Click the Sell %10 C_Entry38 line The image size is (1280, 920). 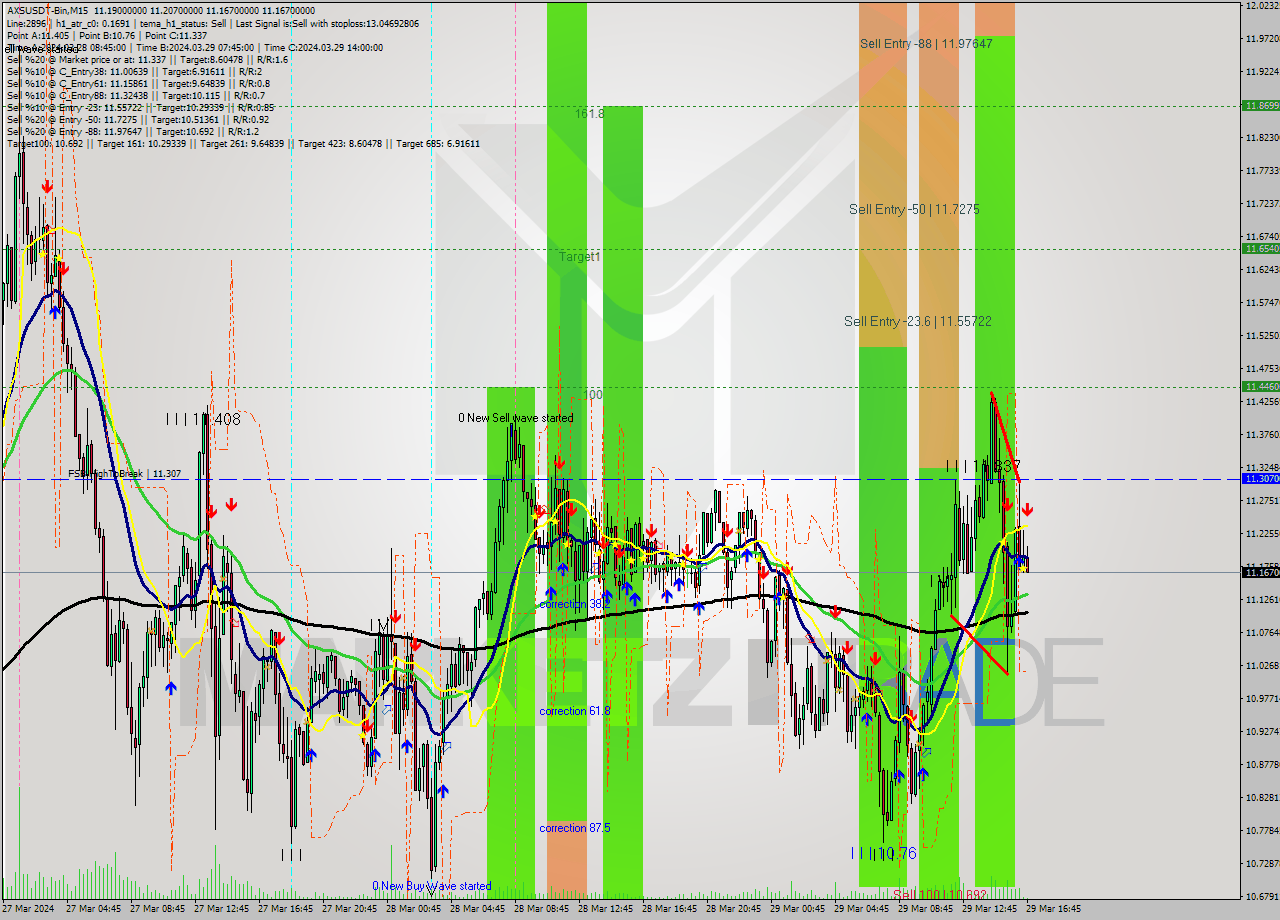click(135, 71)
